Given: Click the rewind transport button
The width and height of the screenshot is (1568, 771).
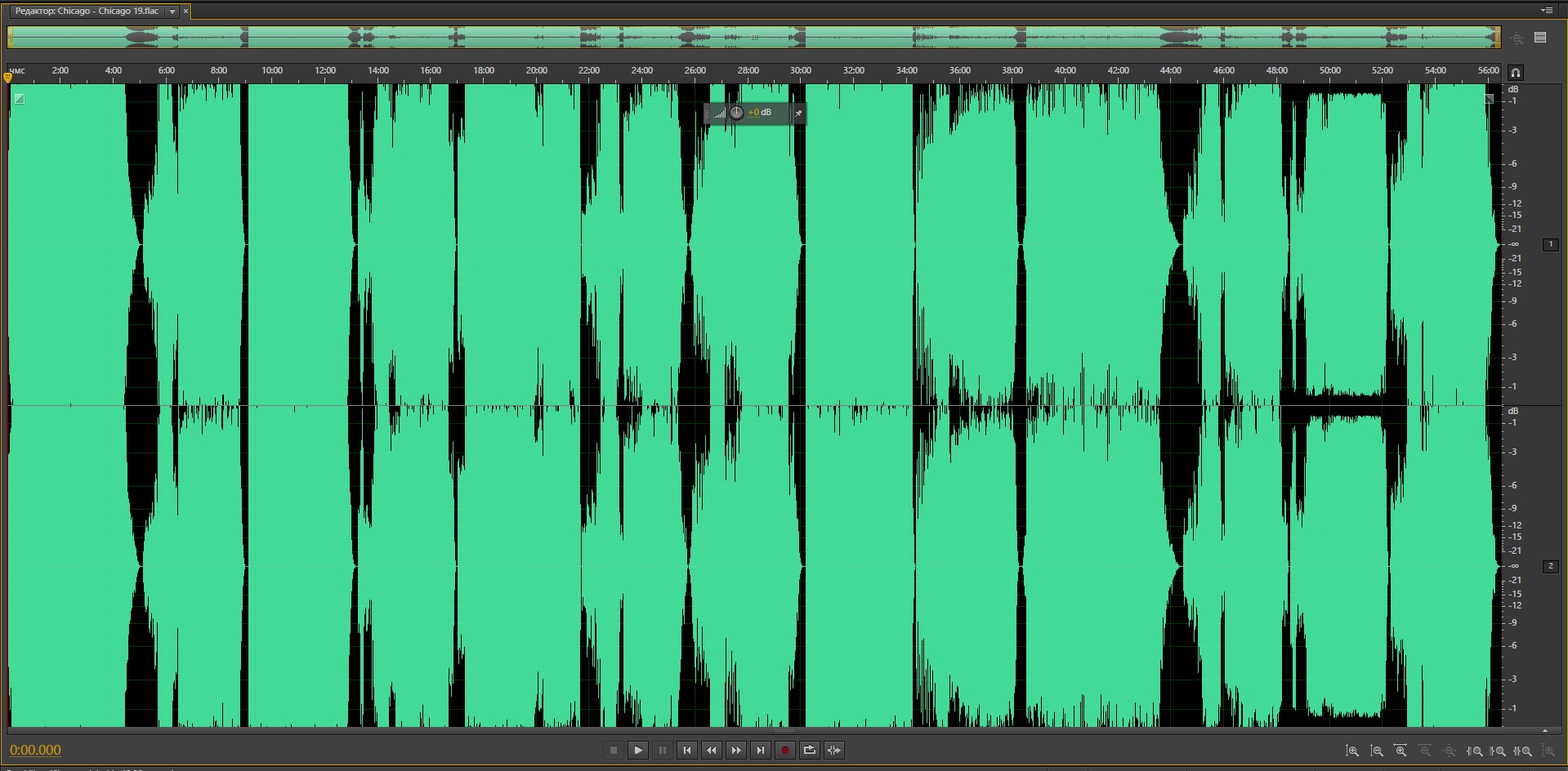Looking at the screenshot, I should click(711, 751).
